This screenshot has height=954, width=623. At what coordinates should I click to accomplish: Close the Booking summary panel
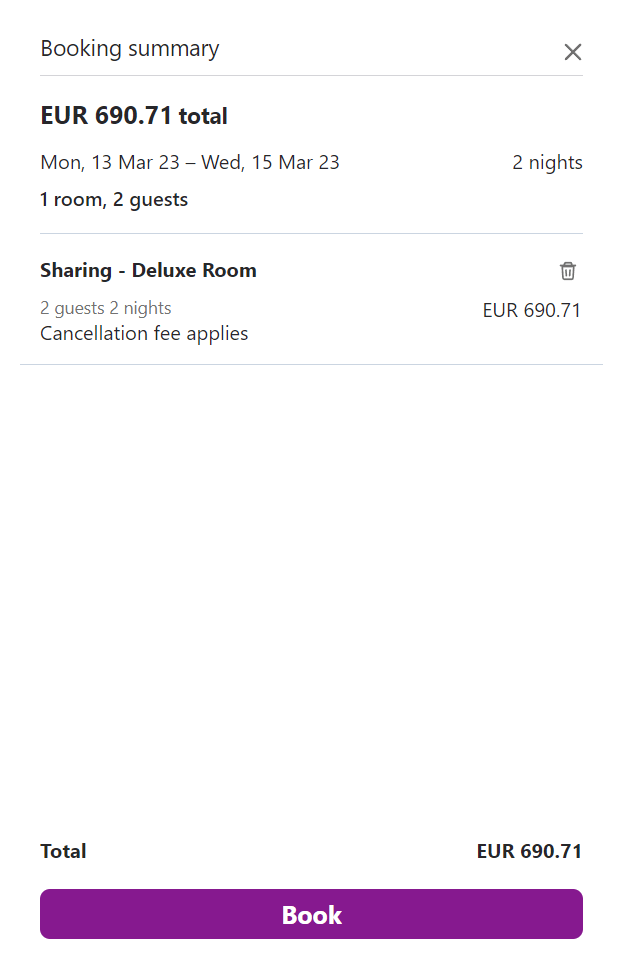point(572,52)
